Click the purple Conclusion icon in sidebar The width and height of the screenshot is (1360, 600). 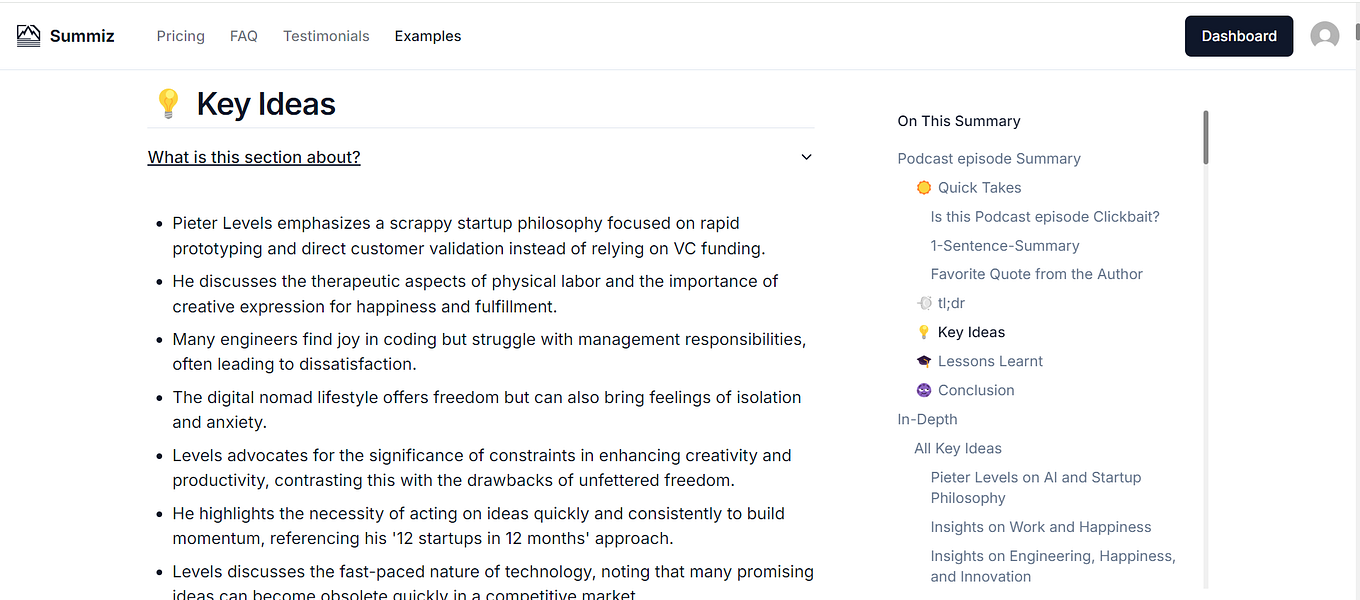click(924, 390)
